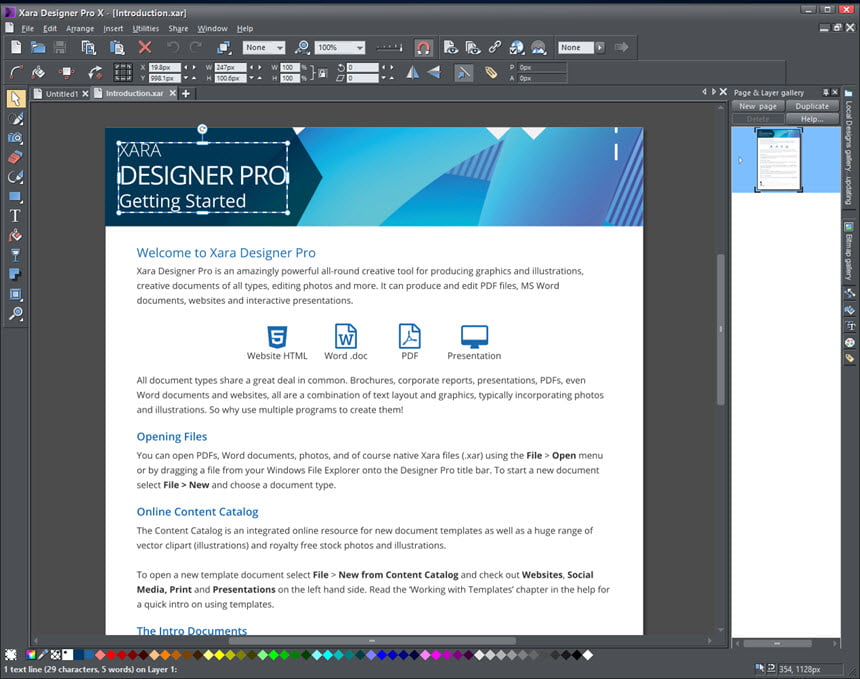860x679 pixels.
Task: Expand the arrow beside rightmost None field
Action: pos(600,48)
